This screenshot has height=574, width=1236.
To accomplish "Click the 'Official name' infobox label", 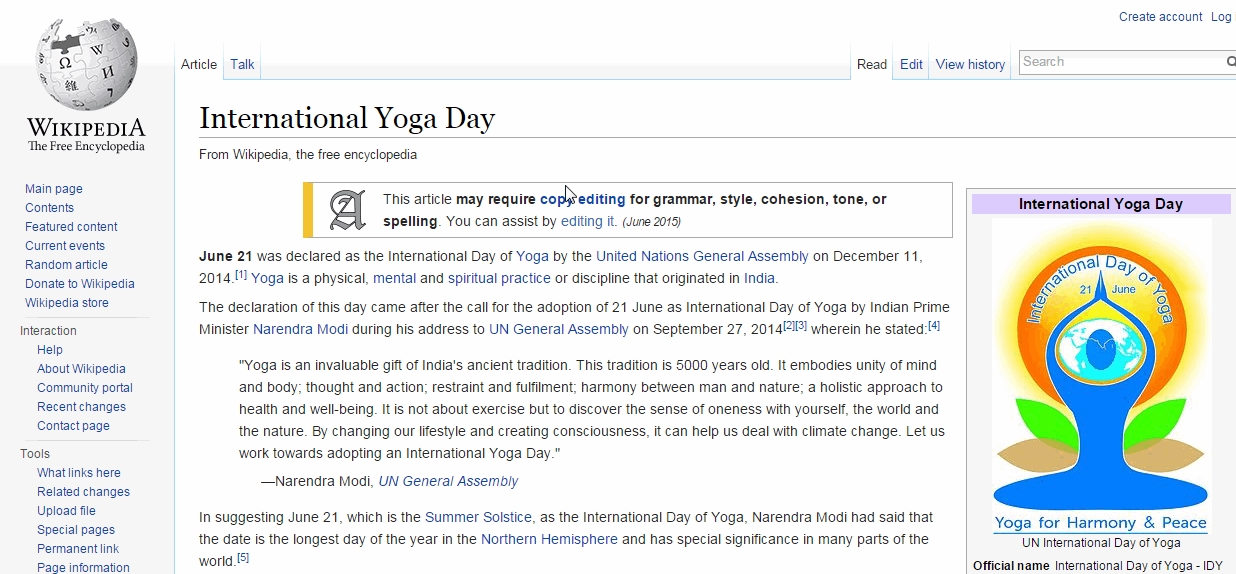I will [1011, 565].
